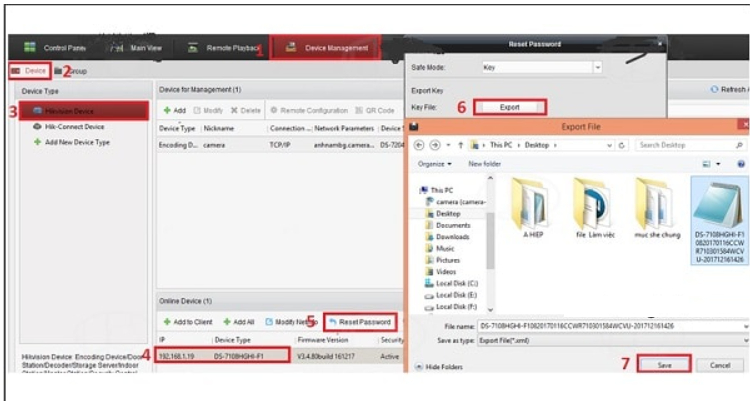Click the Reset Password button

coord(358,322)
